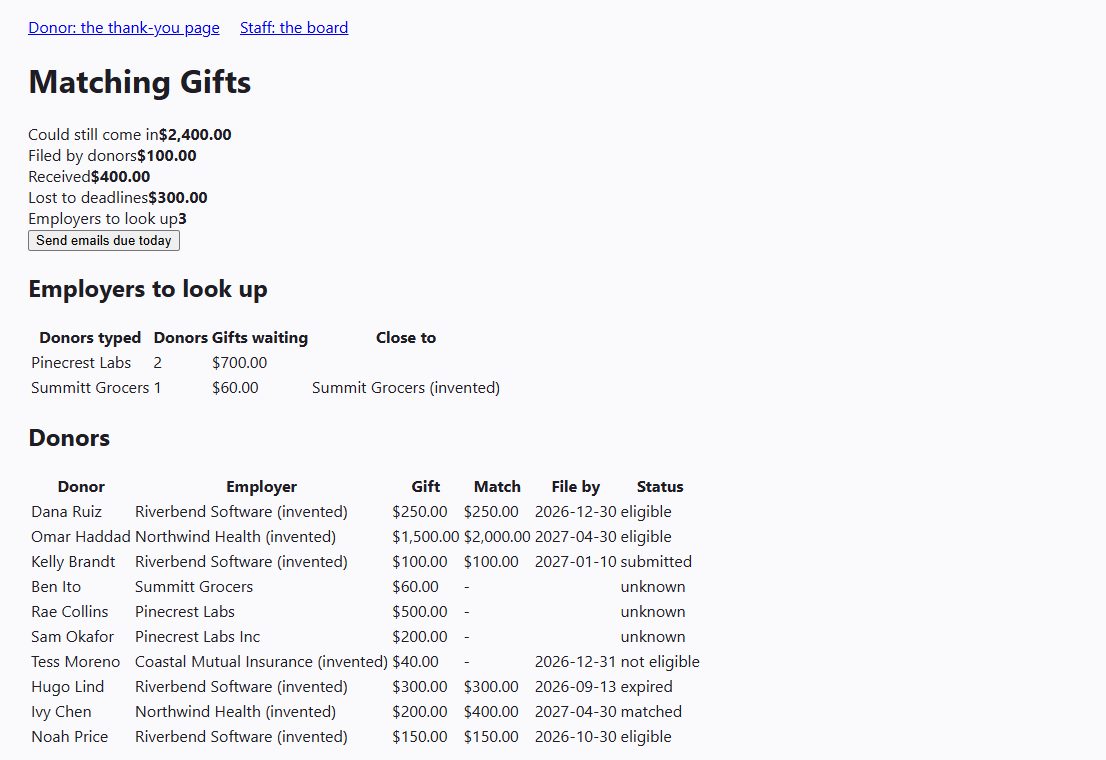The image size is (1106, 760).
Task: Click the Donor column header
Action: click(81, 487)
